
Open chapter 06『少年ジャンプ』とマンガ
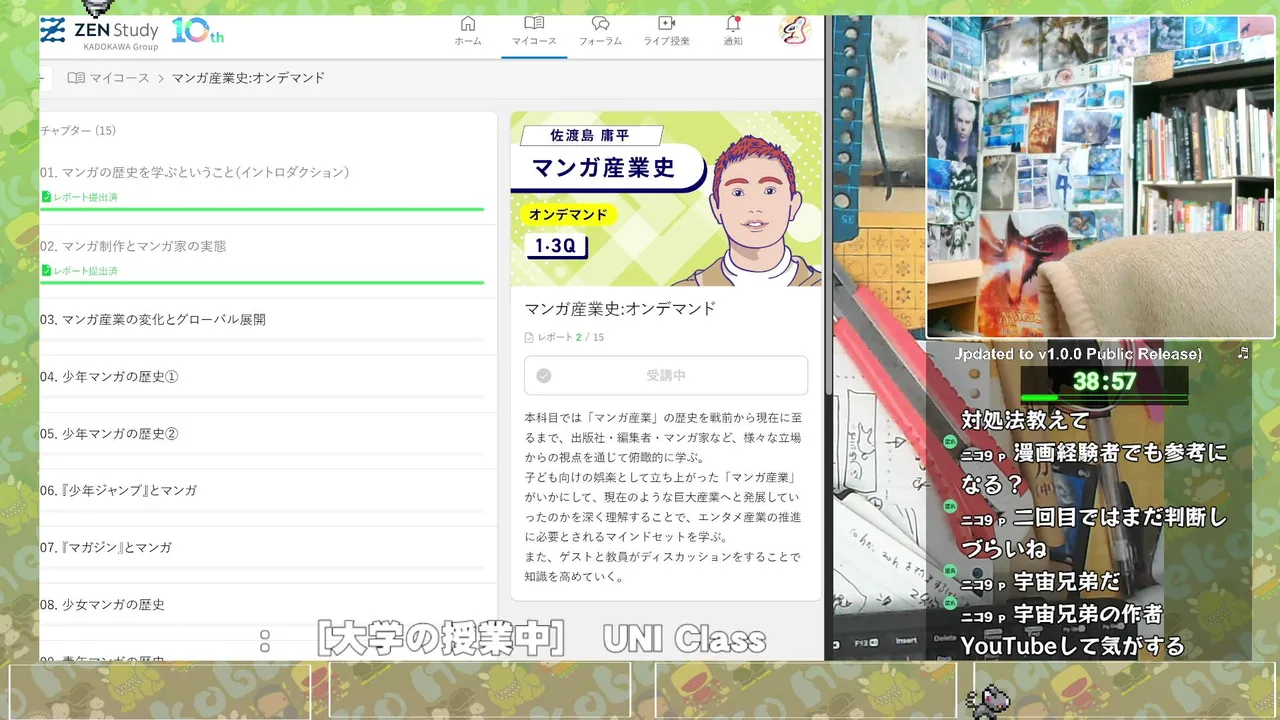118,491
